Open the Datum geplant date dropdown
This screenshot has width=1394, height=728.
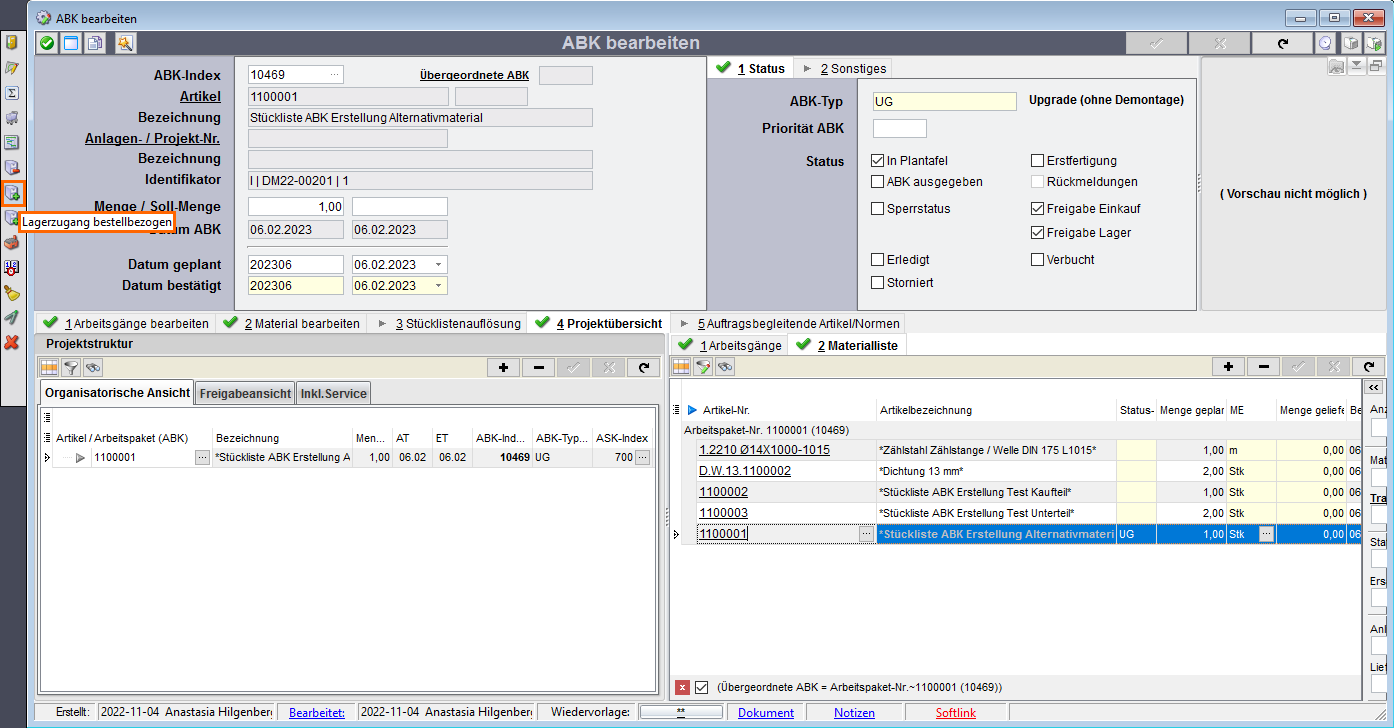click(x=438, y=265)
